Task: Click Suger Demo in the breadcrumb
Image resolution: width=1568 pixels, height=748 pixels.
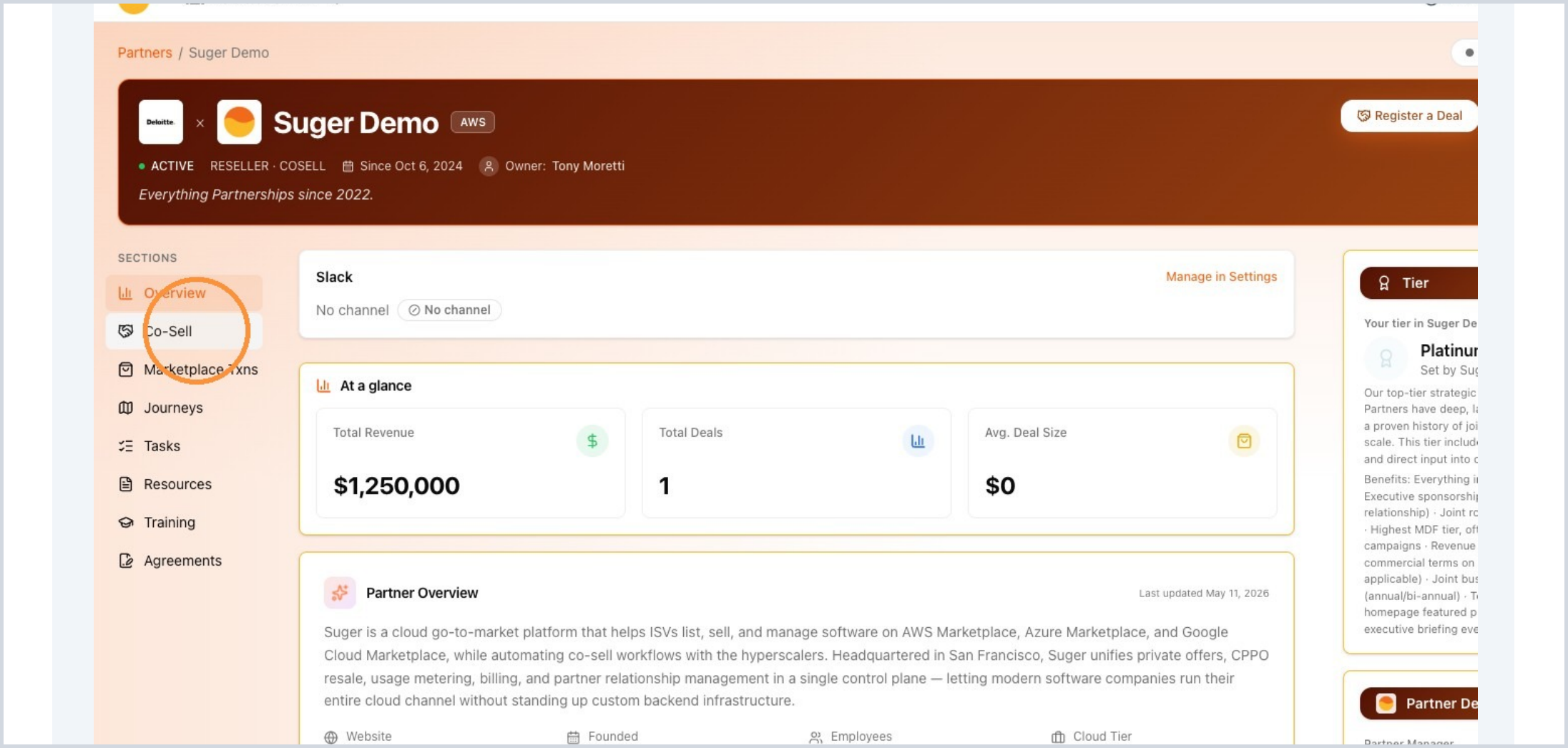Action: pyautogui.click(x=229, y=53)
